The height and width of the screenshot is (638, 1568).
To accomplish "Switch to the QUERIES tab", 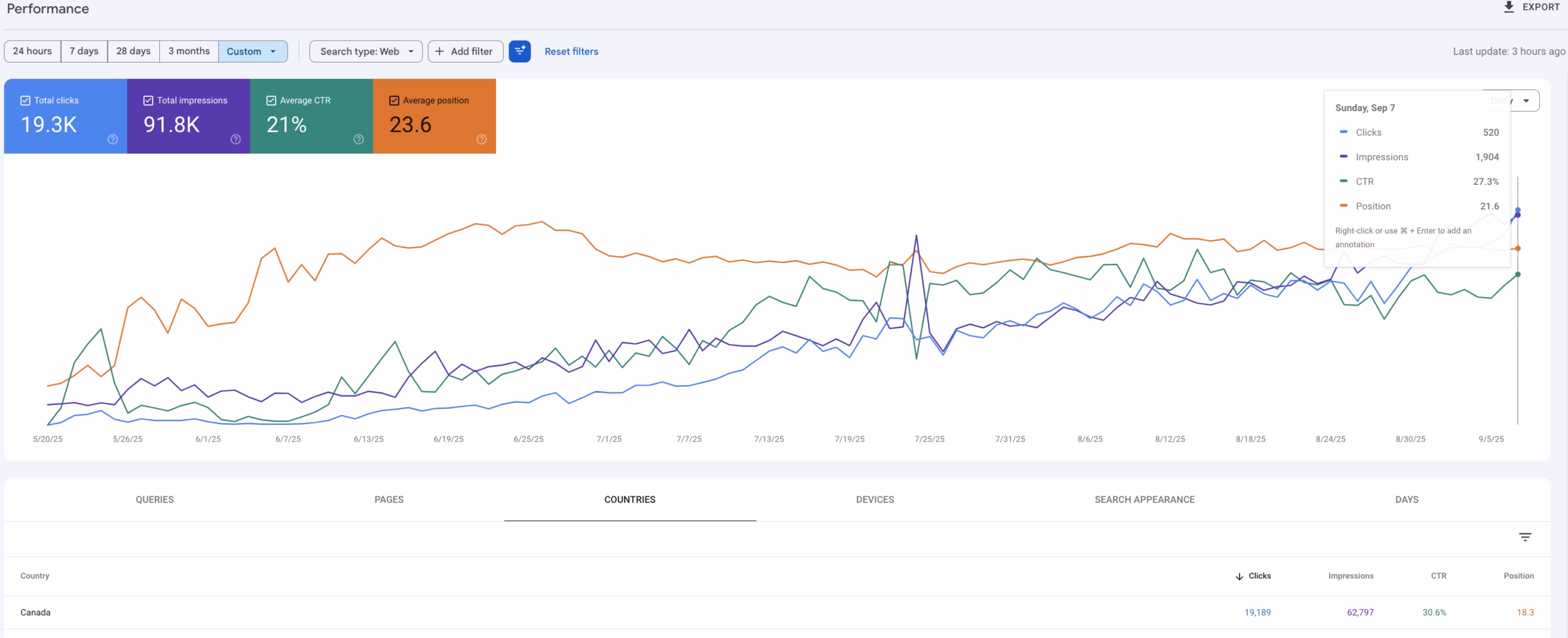I will tap(154, 500).
